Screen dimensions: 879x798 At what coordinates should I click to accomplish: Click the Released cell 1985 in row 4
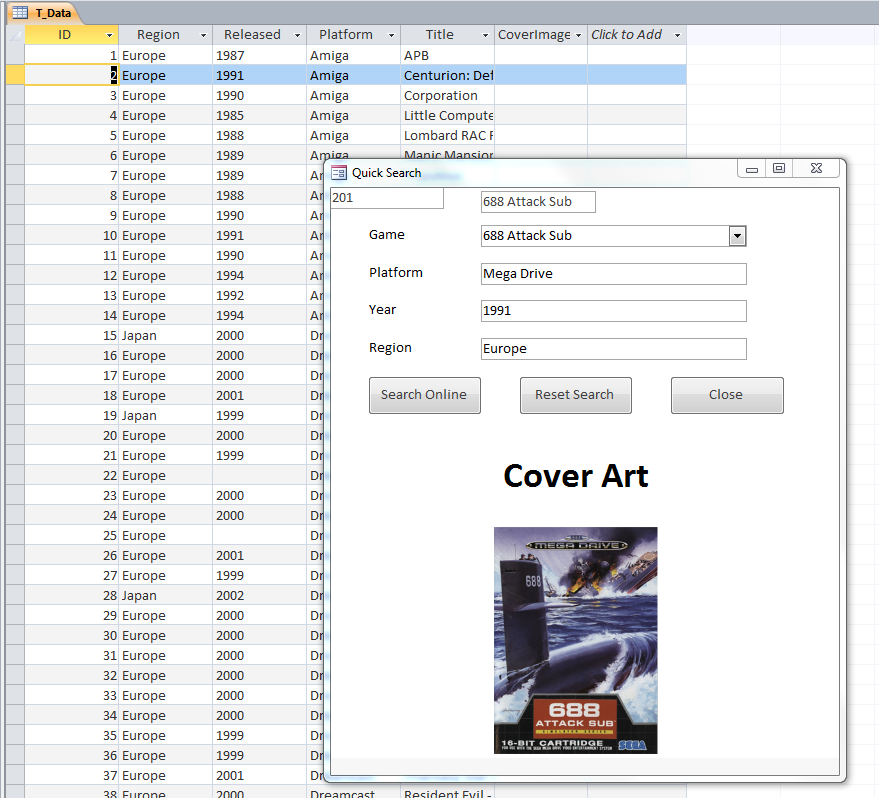click(x=260, y=115)
